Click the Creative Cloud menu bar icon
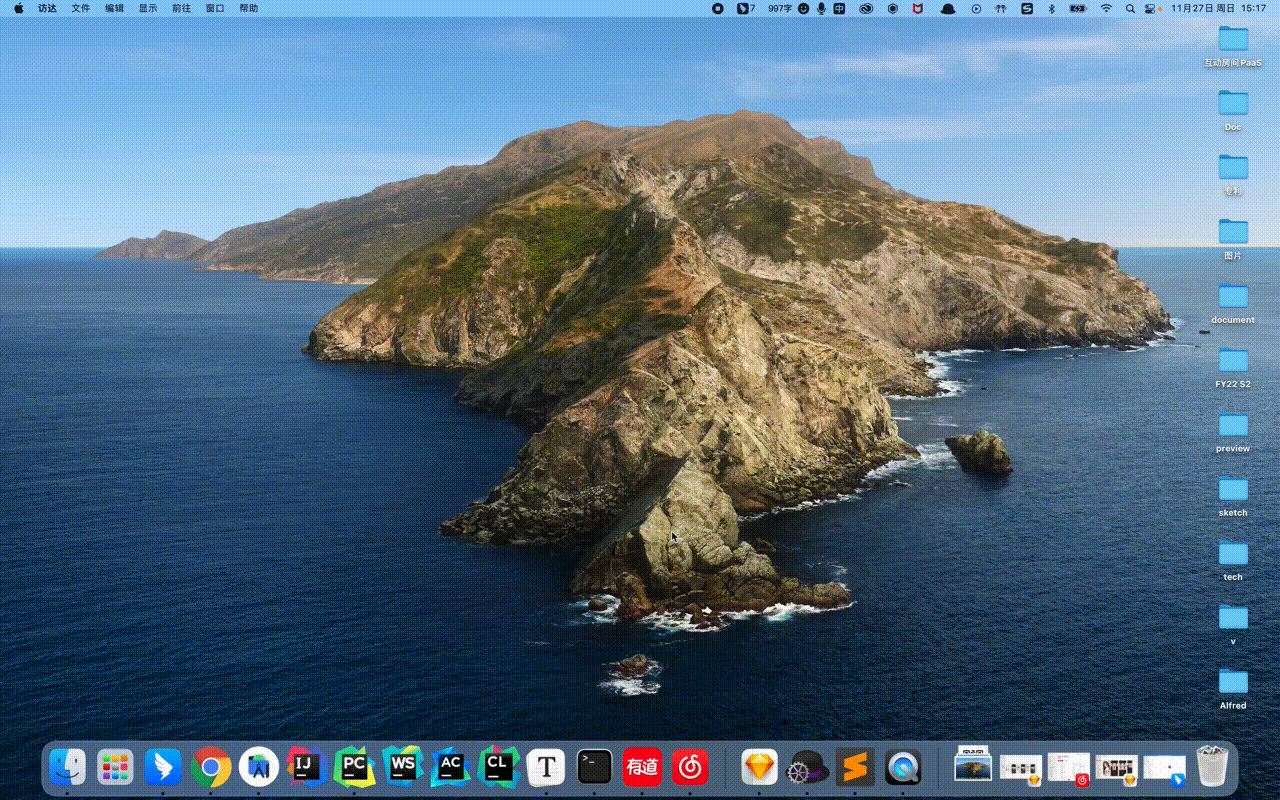 point(867,8)
